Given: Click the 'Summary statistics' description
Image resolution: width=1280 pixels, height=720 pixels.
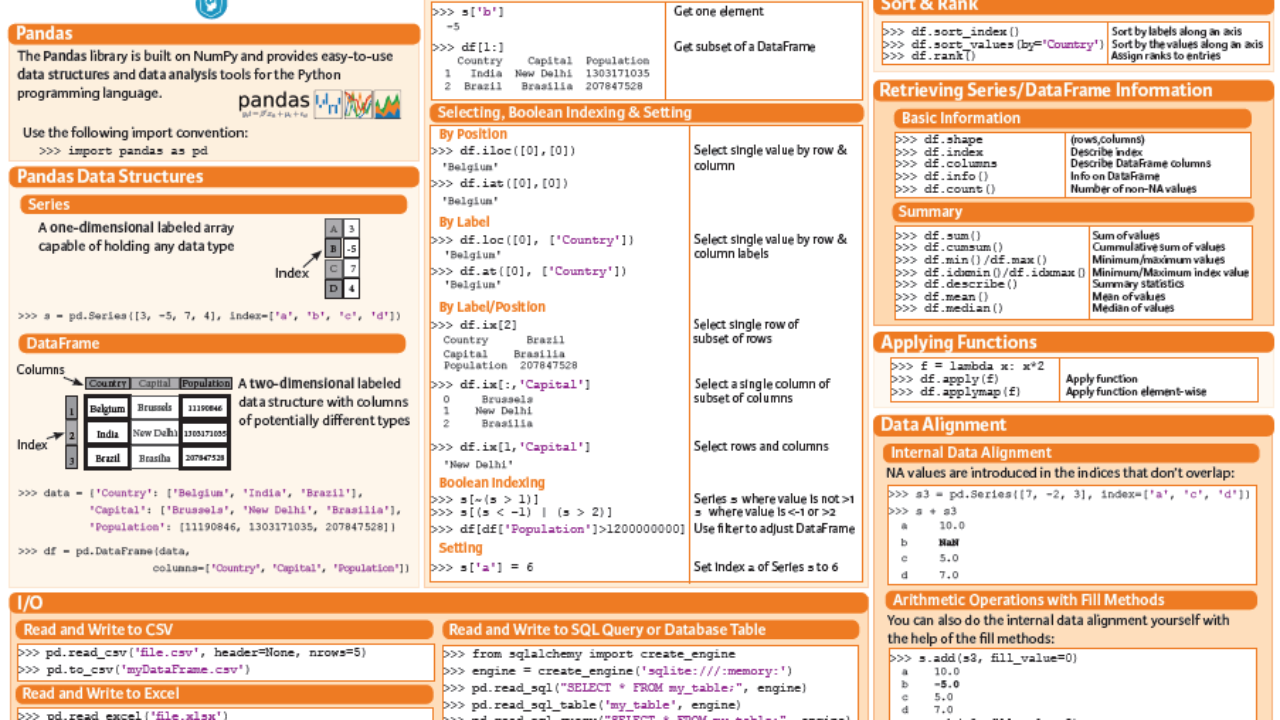Looking at the screenshot, I should [x=1138, y=284].
